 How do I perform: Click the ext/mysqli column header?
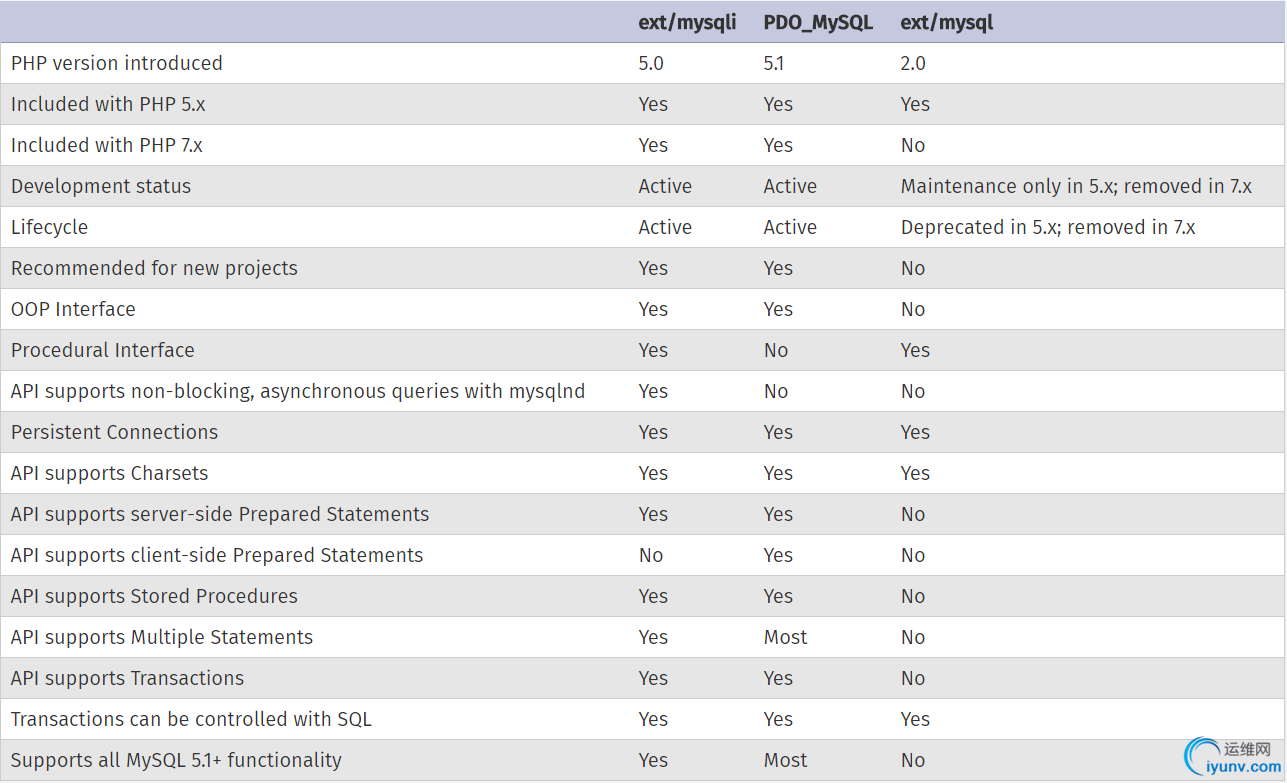pyautogui.click(x=687, y=22)
